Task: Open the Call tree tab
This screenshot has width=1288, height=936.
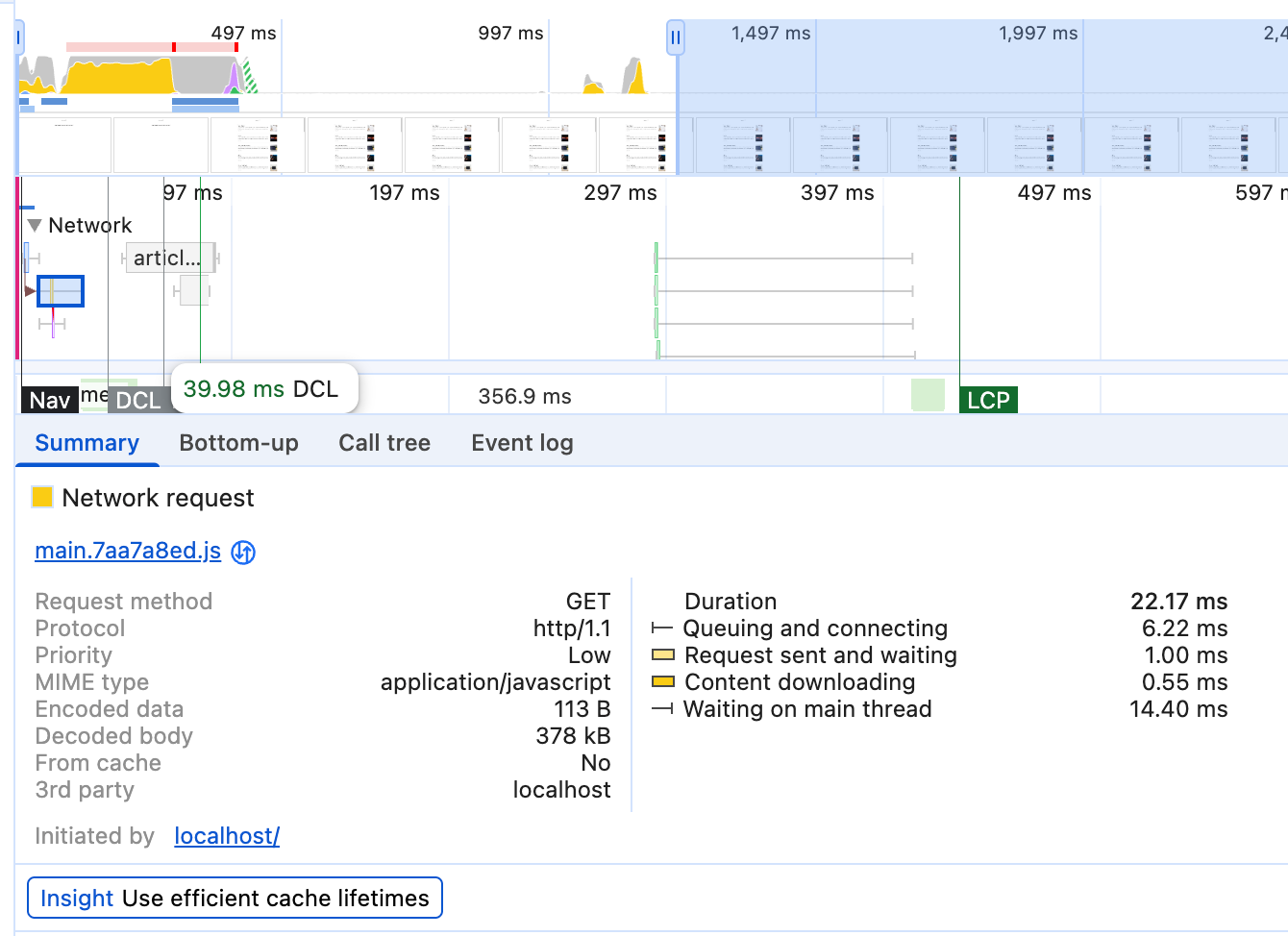Action: (384, 443)
